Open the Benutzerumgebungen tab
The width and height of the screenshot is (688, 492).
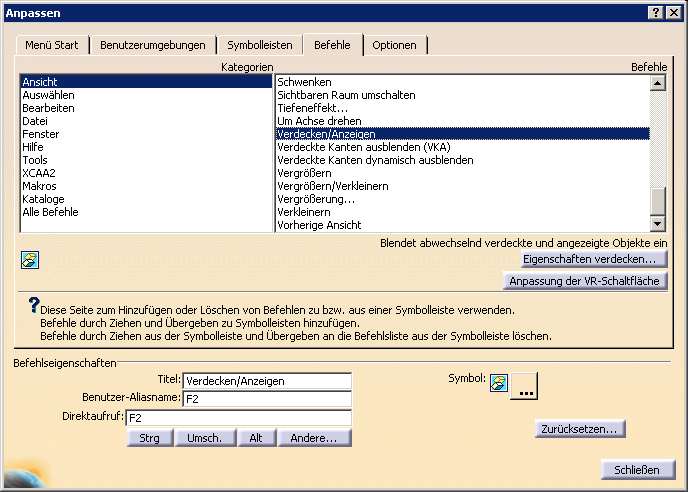153,45
